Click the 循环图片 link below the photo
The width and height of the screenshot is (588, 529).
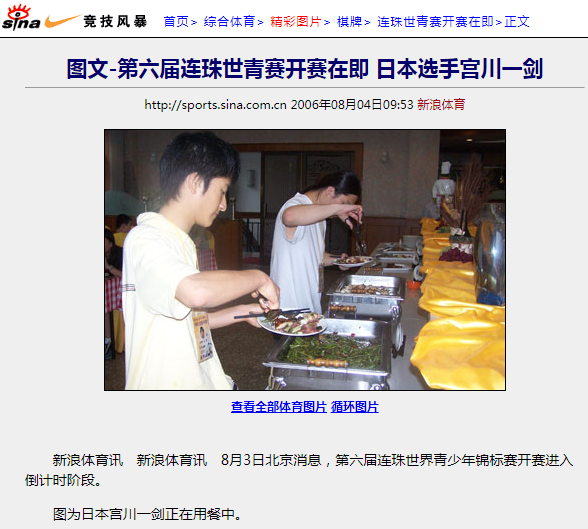click(x=354, y=407)
